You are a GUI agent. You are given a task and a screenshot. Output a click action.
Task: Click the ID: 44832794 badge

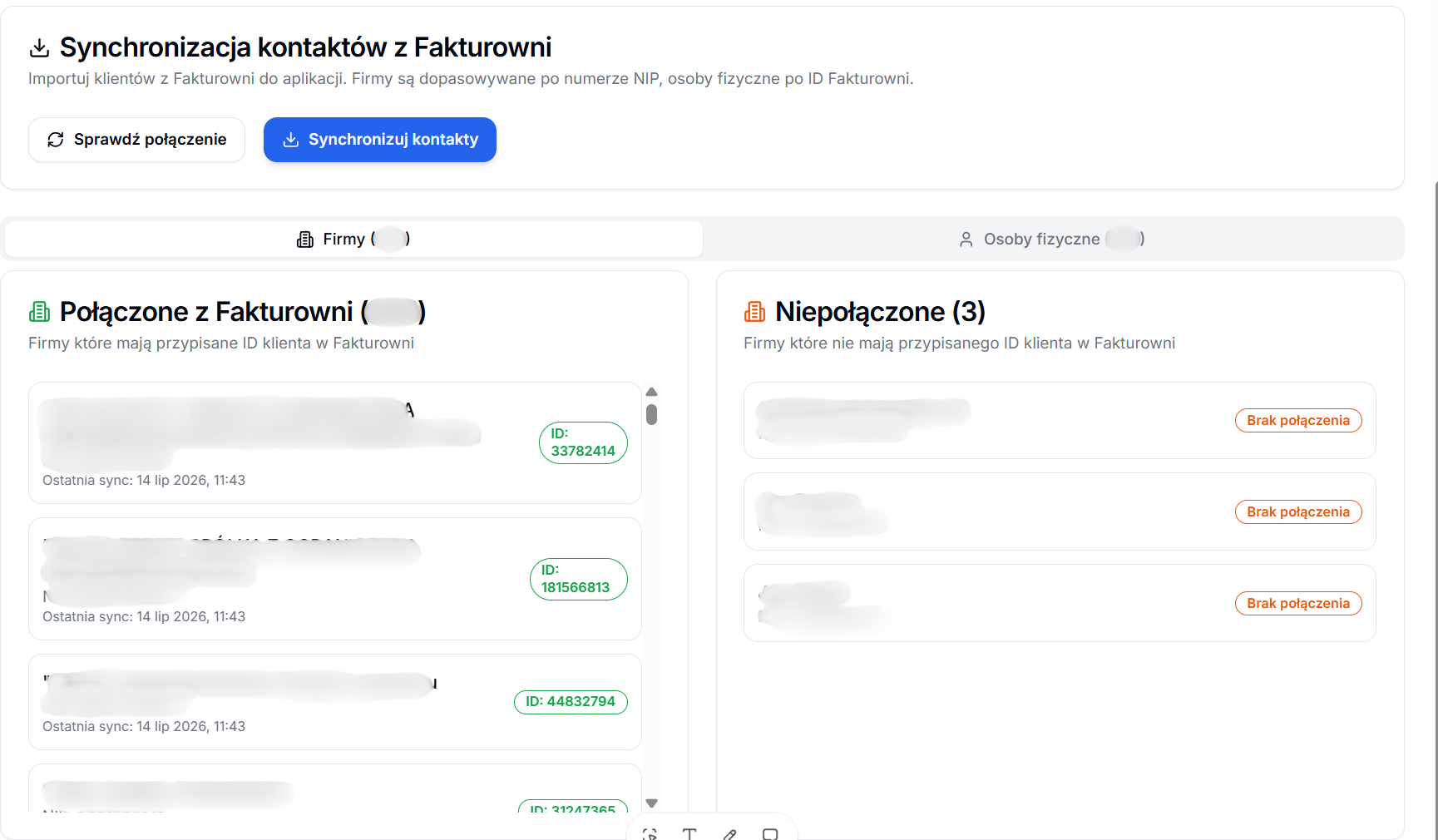click(571, 702)
